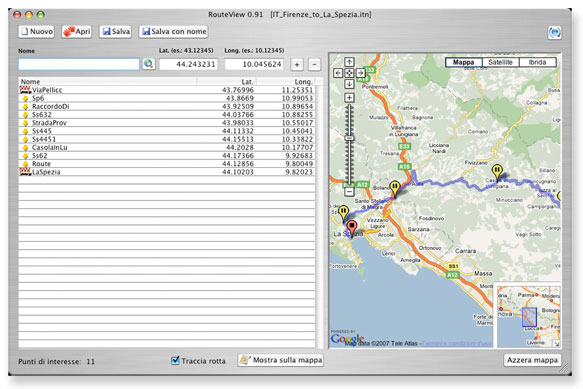Select the Ss445 waypoint row
Viewport: 583px width, 389px height.
pyautogui.click(x=167, y=131)
